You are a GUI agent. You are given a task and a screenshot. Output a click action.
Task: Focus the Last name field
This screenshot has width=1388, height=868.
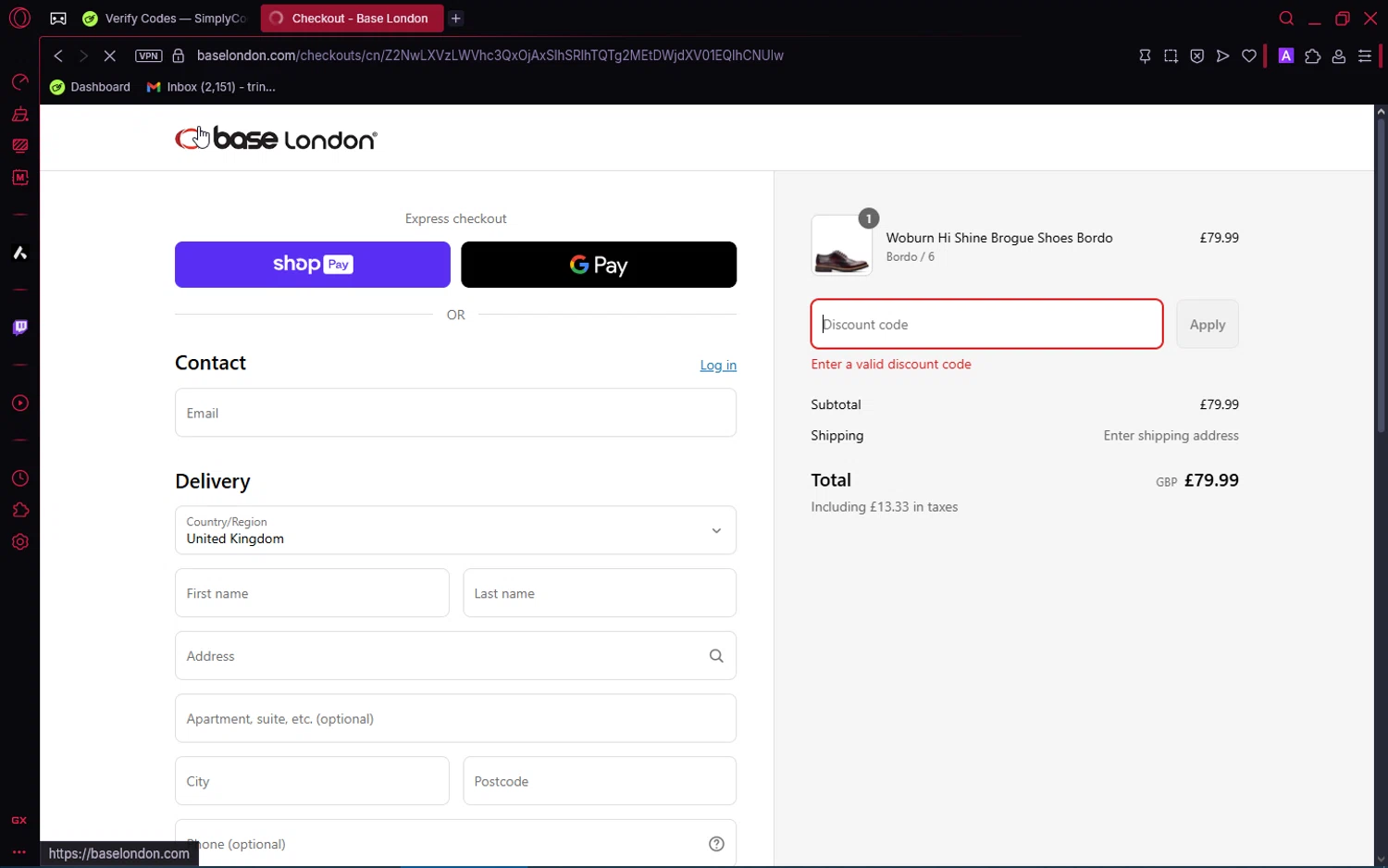point(600,593)
